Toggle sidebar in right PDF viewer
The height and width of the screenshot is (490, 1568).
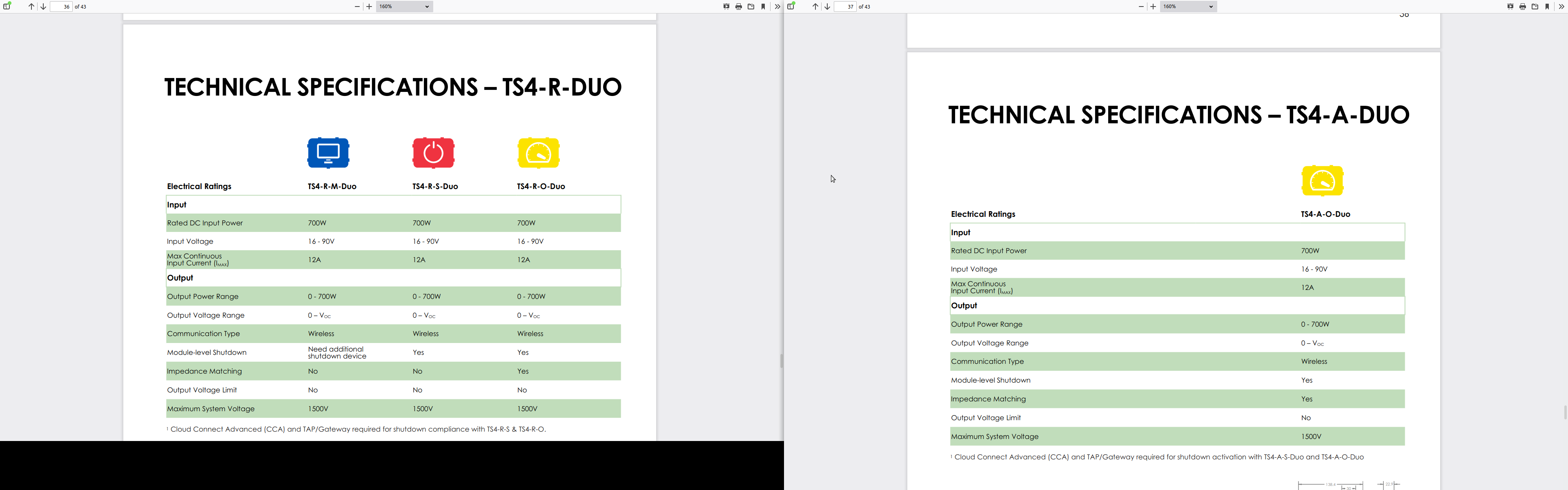click(791, 7)
